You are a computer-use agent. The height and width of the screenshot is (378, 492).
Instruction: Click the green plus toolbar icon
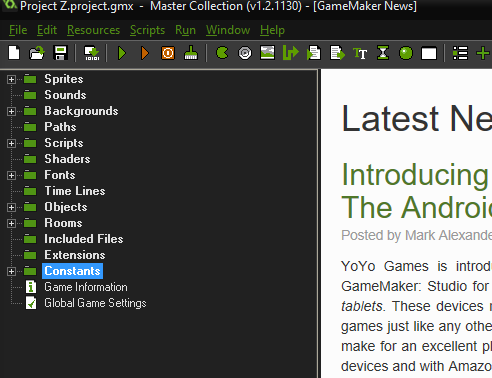[483, 53]
